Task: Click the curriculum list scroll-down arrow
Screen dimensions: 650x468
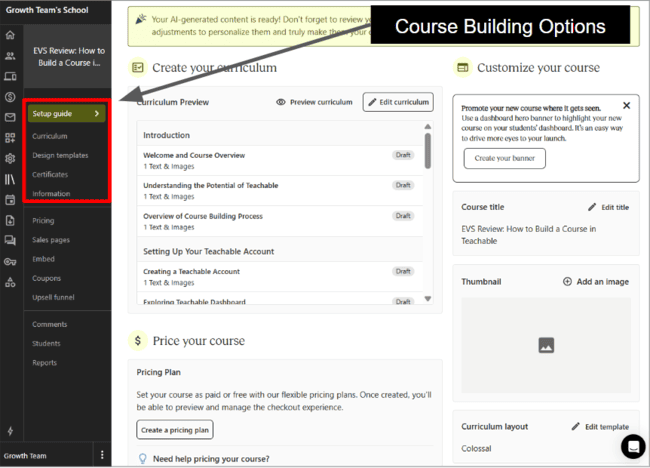Action: [x=428, y=299]
